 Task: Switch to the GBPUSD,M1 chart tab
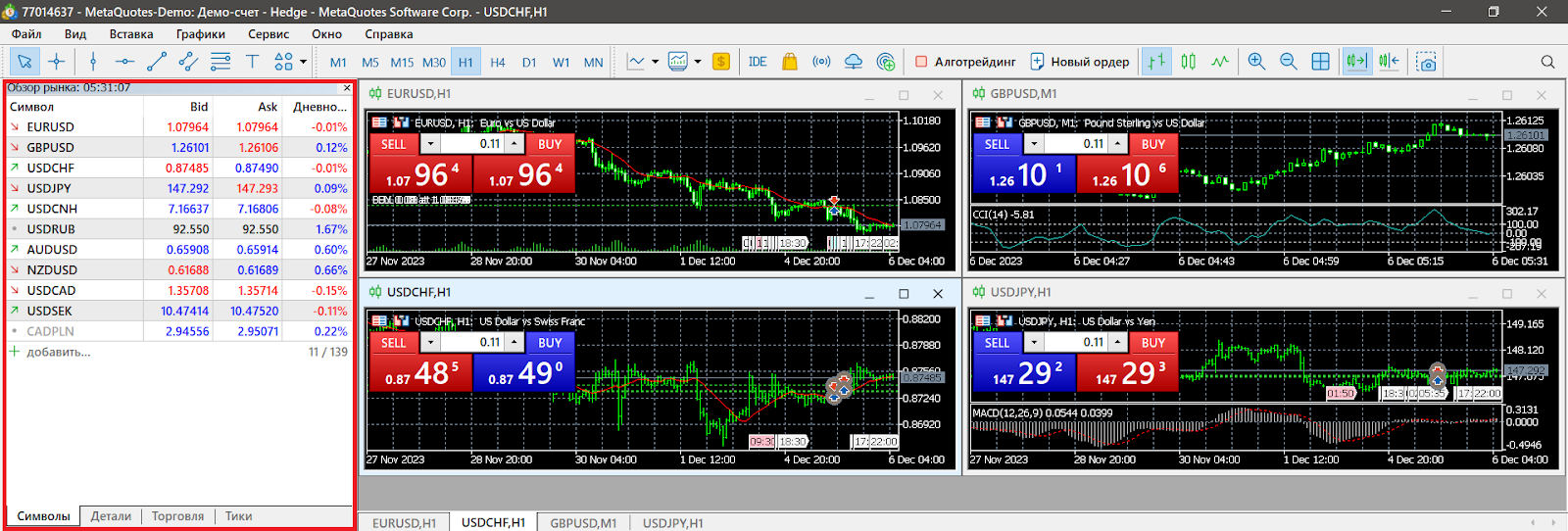point(583,523)
